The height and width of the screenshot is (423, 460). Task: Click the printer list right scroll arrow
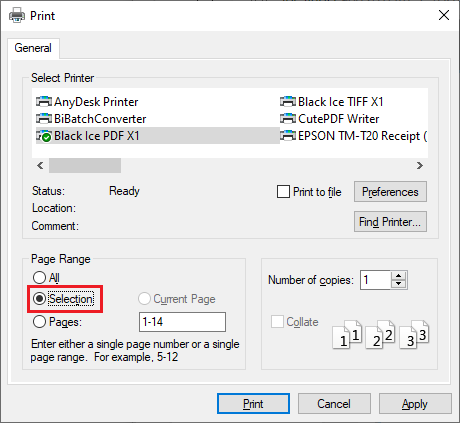[420, 165]
